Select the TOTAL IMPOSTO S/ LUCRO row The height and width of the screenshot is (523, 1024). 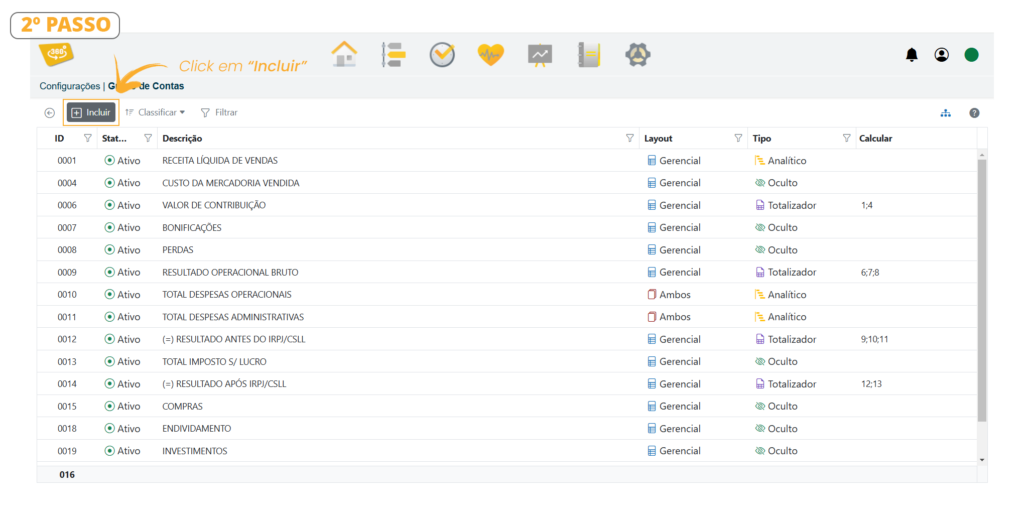(x=507, y=362)
